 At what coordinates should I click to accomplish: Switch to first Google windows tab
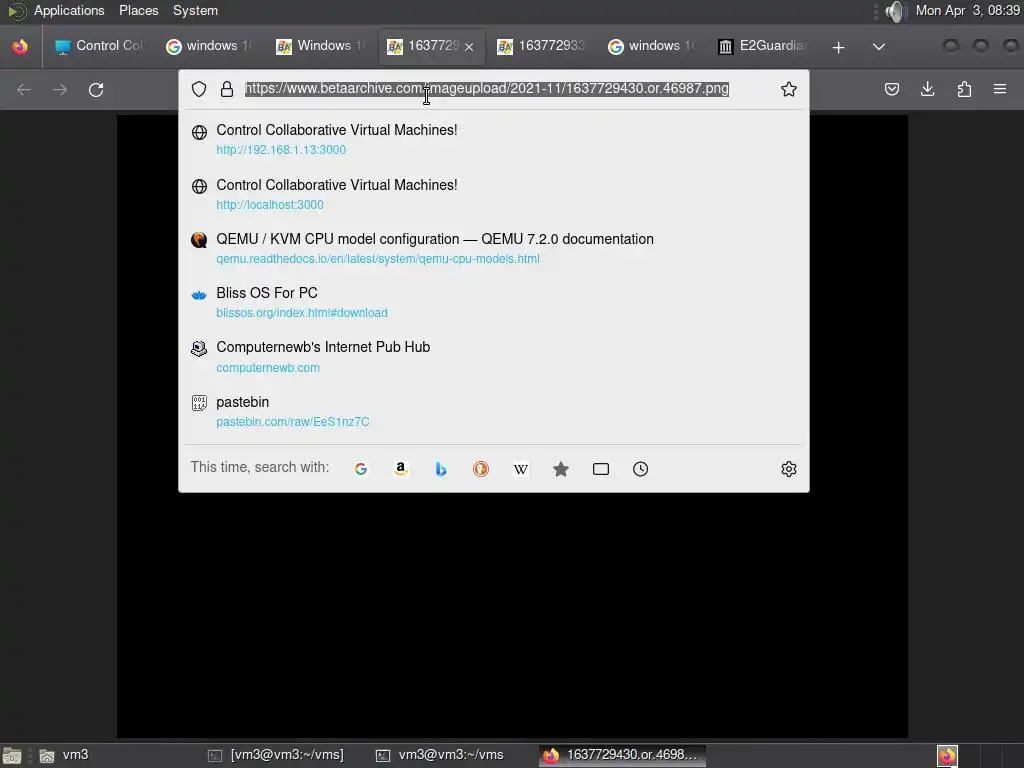tap(208, 46)
